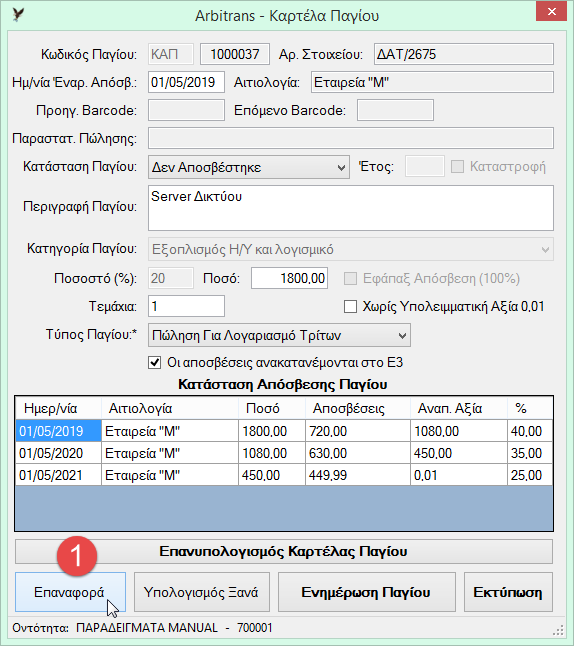Uncheck Οι αποσβέσεις ανακατανέμονται στο Ε3

(x=155, y=363)
